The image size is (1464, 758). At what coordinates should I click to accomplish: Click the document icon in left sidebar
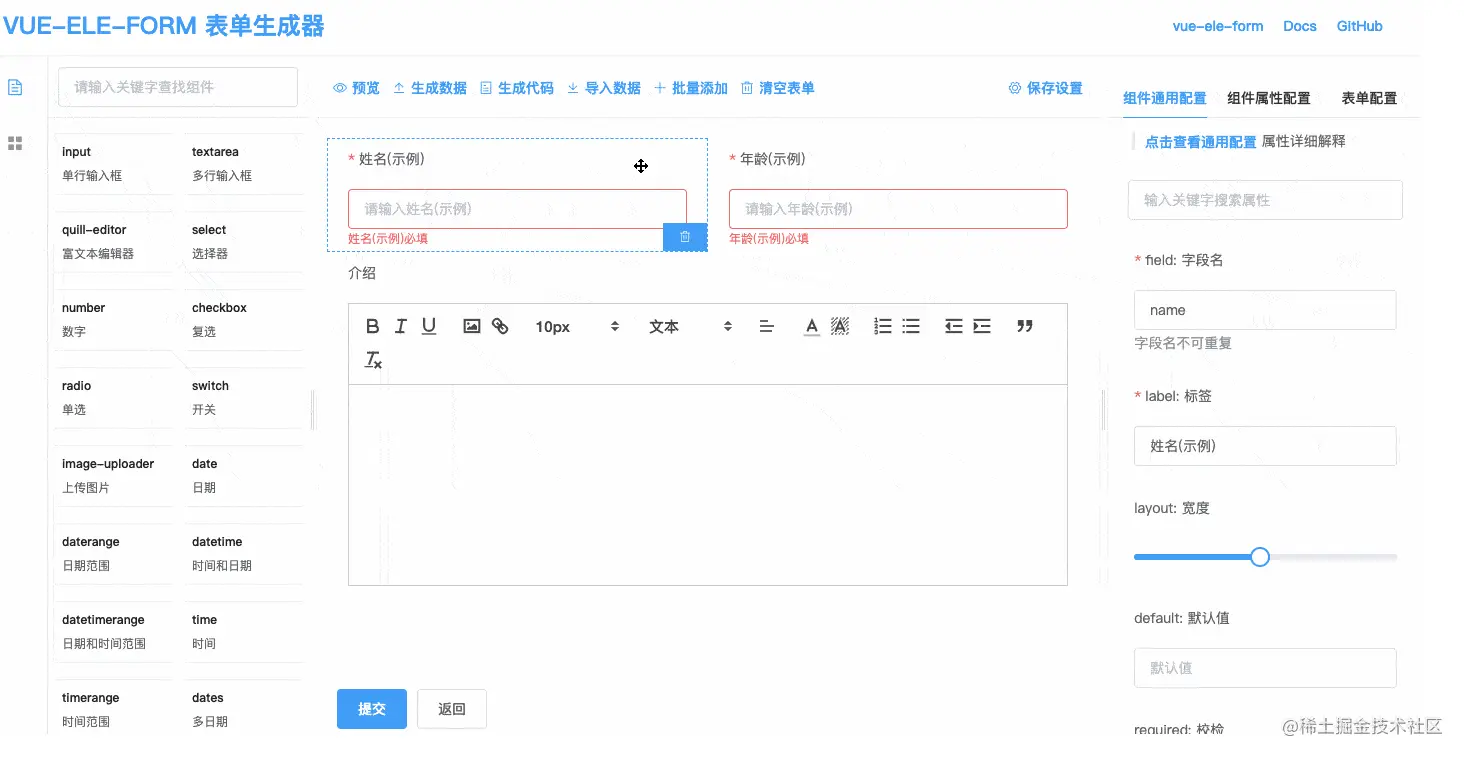click(15, 88)
